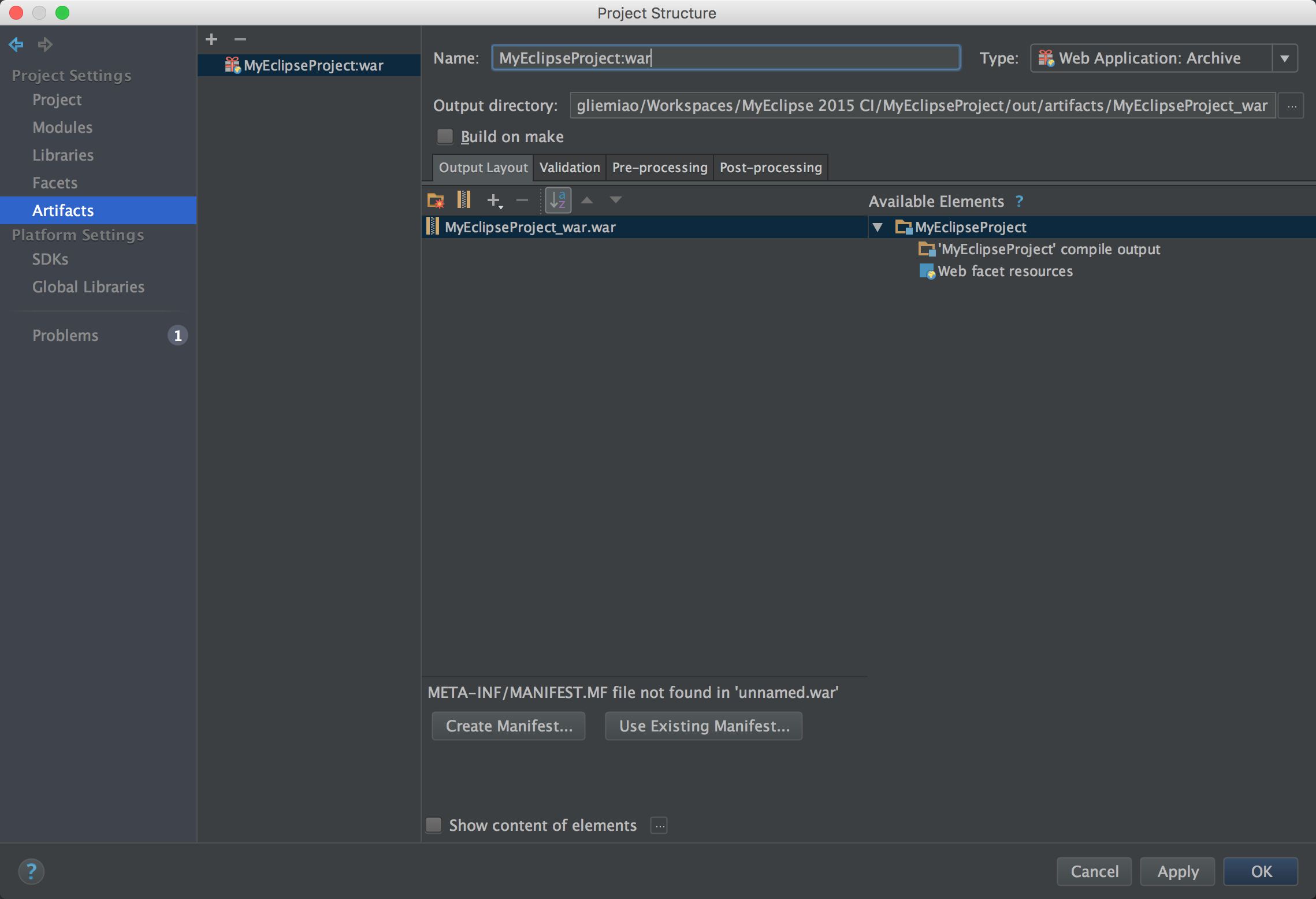Viewport: 1316px width, 899px height.
Task: Open Available Elements help question mark
Action: [1019, 201]
